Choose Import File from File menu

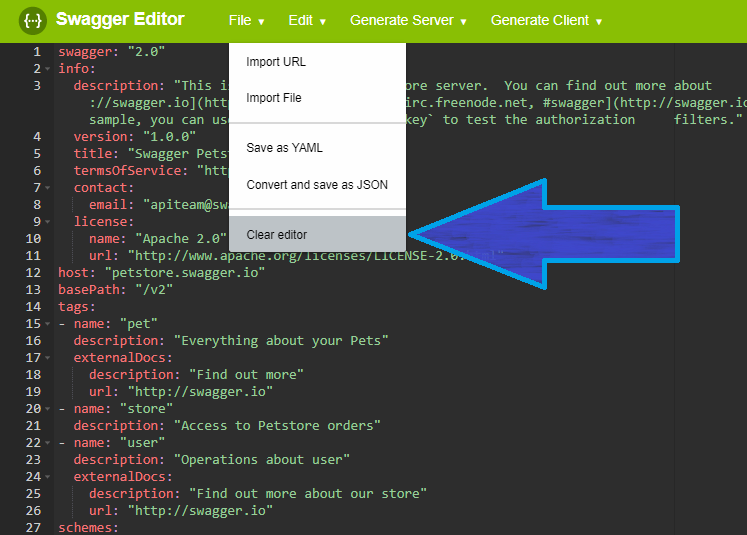pos(317,98)
